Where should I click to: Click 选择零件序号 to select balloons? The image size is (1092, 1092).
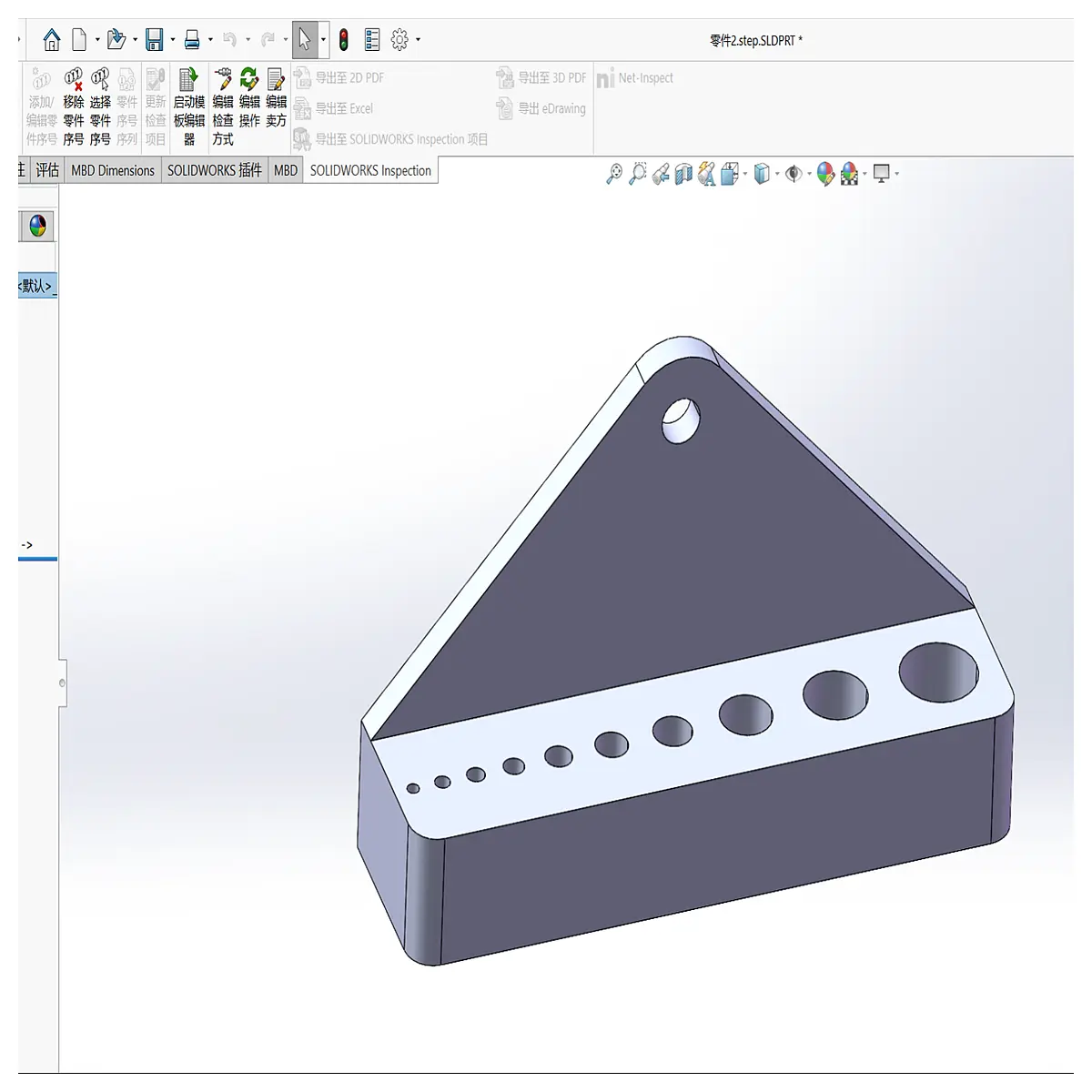pos(100,107)
